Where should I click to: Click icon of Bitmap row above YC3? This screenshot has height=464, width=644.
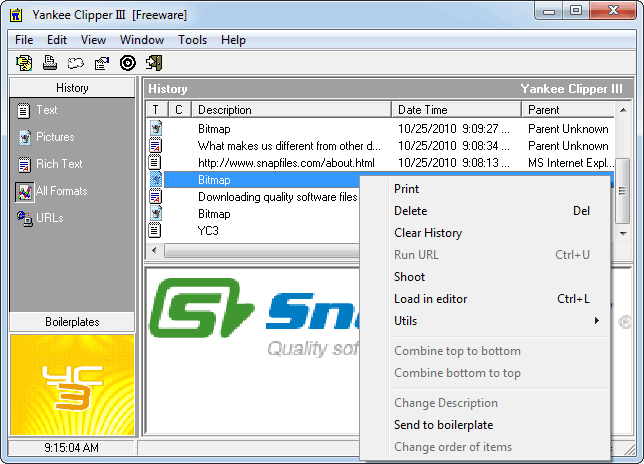[x=156, y=213]
